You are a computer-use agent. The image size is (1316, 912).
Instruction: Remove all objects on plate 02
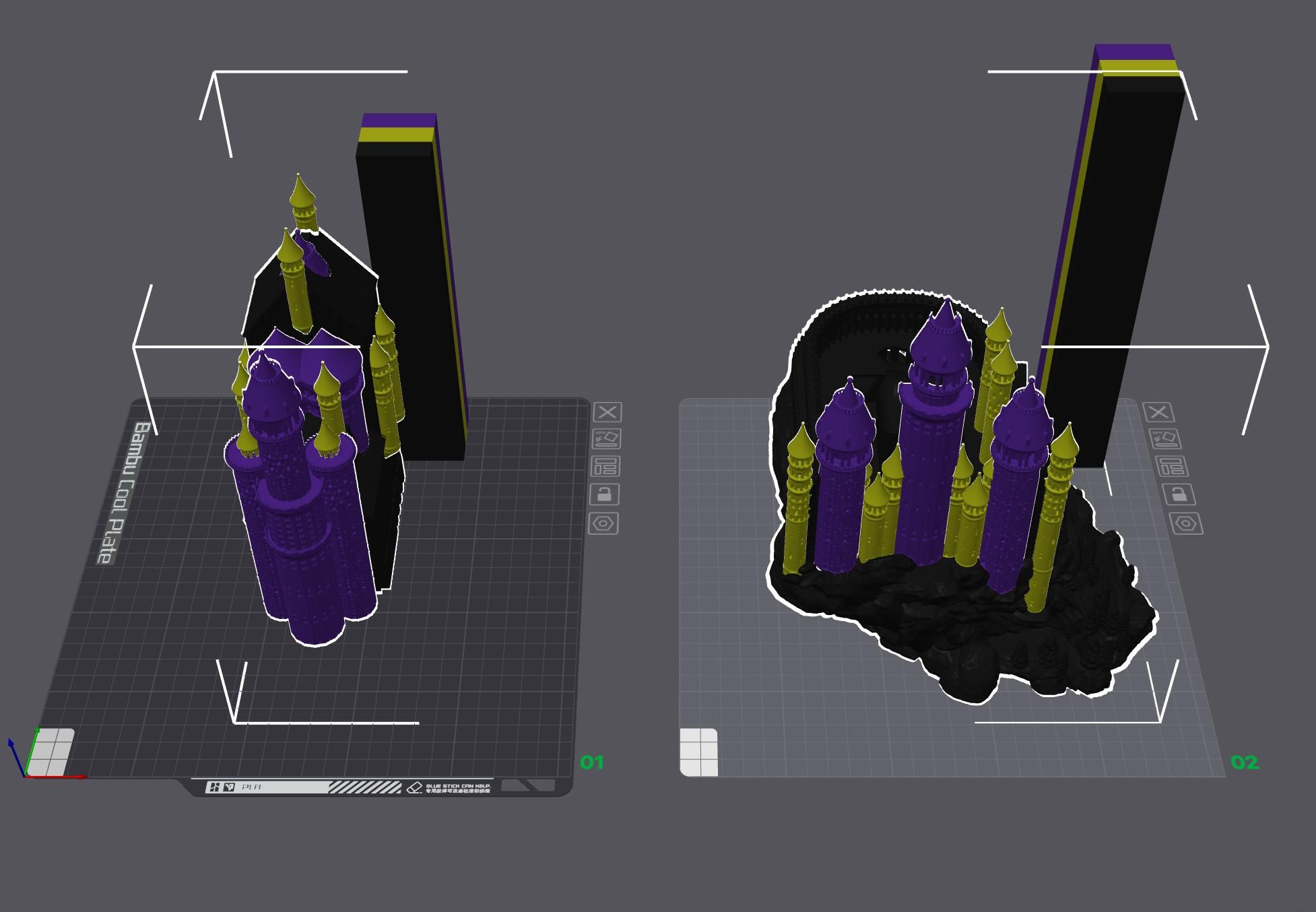[x=1158, y=412]
